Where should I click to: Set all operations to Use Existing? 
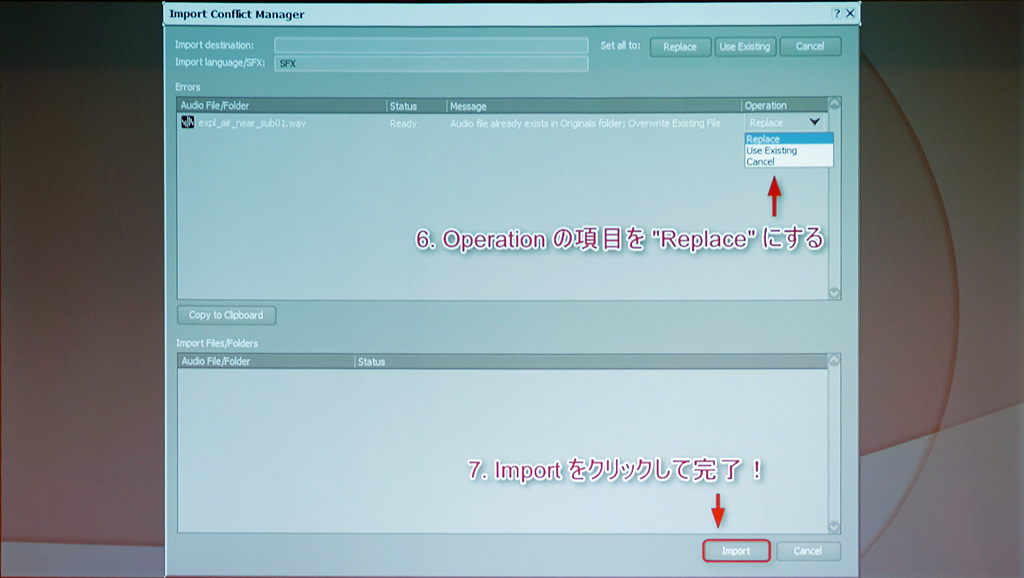pos(745,46)
